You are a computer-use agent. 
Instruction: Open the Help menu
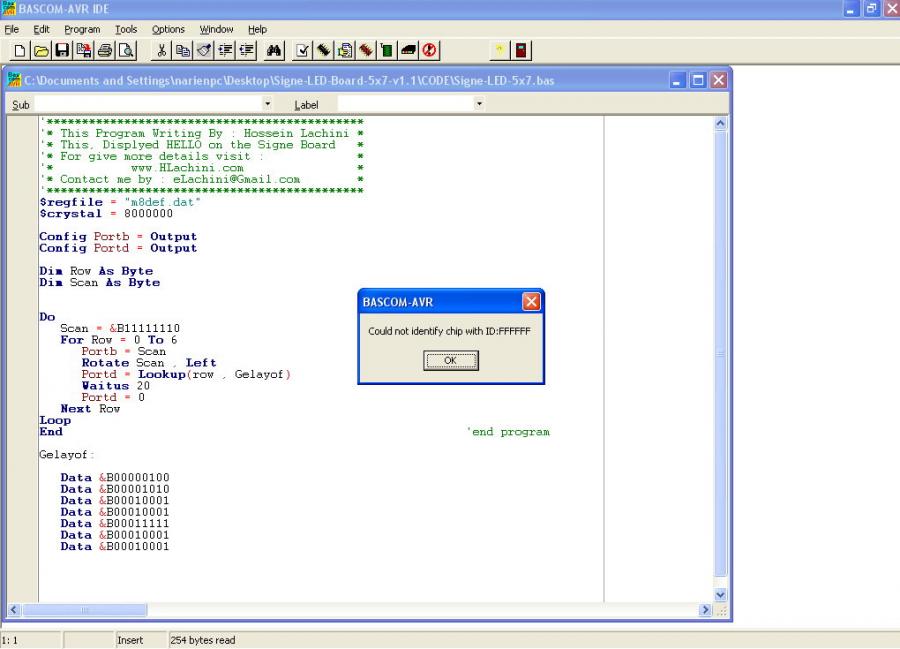[257, 29]
